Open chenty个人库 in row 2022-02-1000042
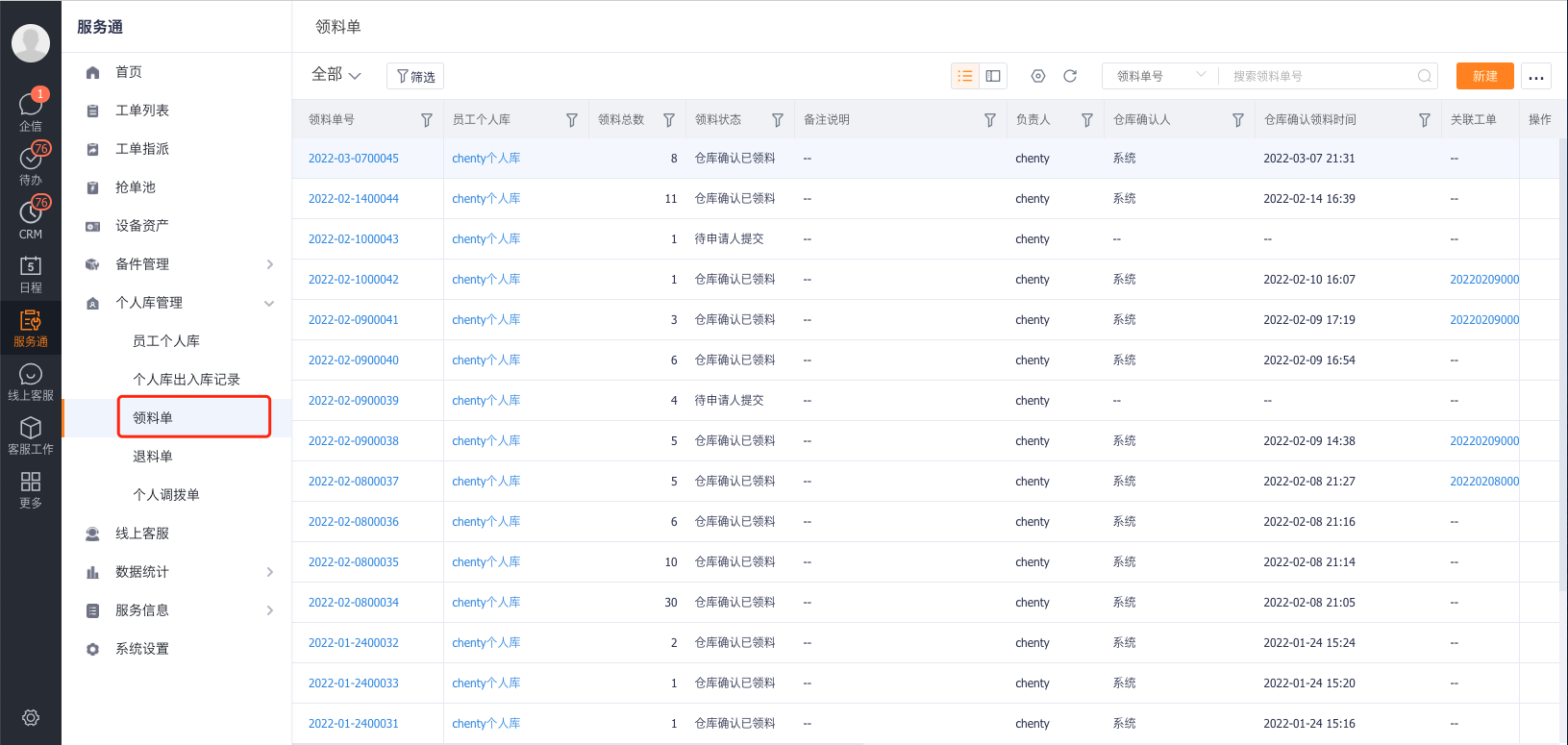Image resolution: width=1568 pixels, height=745 pixels. click(x=486, y=280)
